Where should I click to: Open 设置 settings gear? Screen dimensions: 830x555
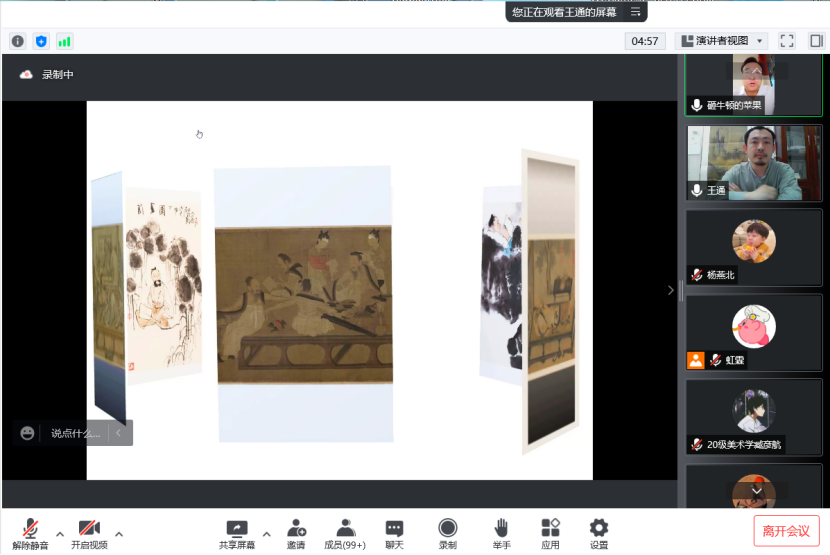598,533
